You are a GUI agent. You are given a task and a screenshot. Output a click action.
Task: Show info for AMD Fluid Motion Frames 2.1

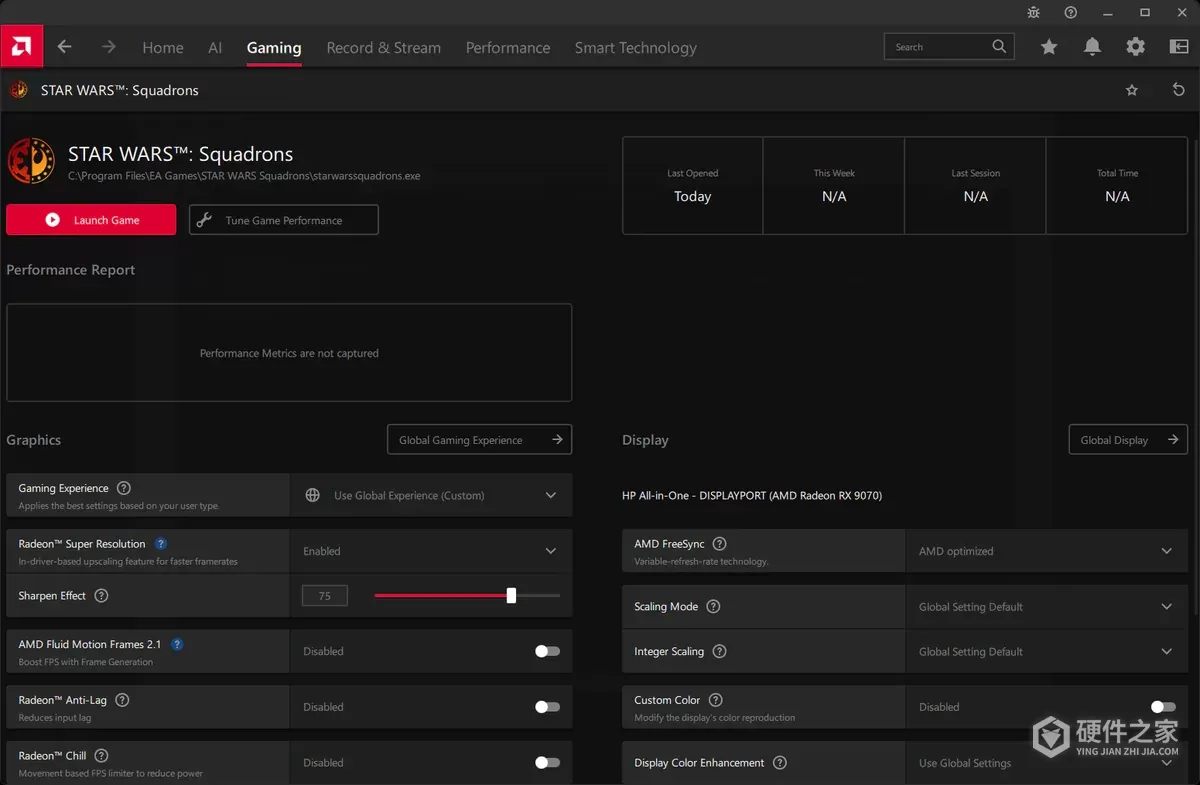pos(177,644)
